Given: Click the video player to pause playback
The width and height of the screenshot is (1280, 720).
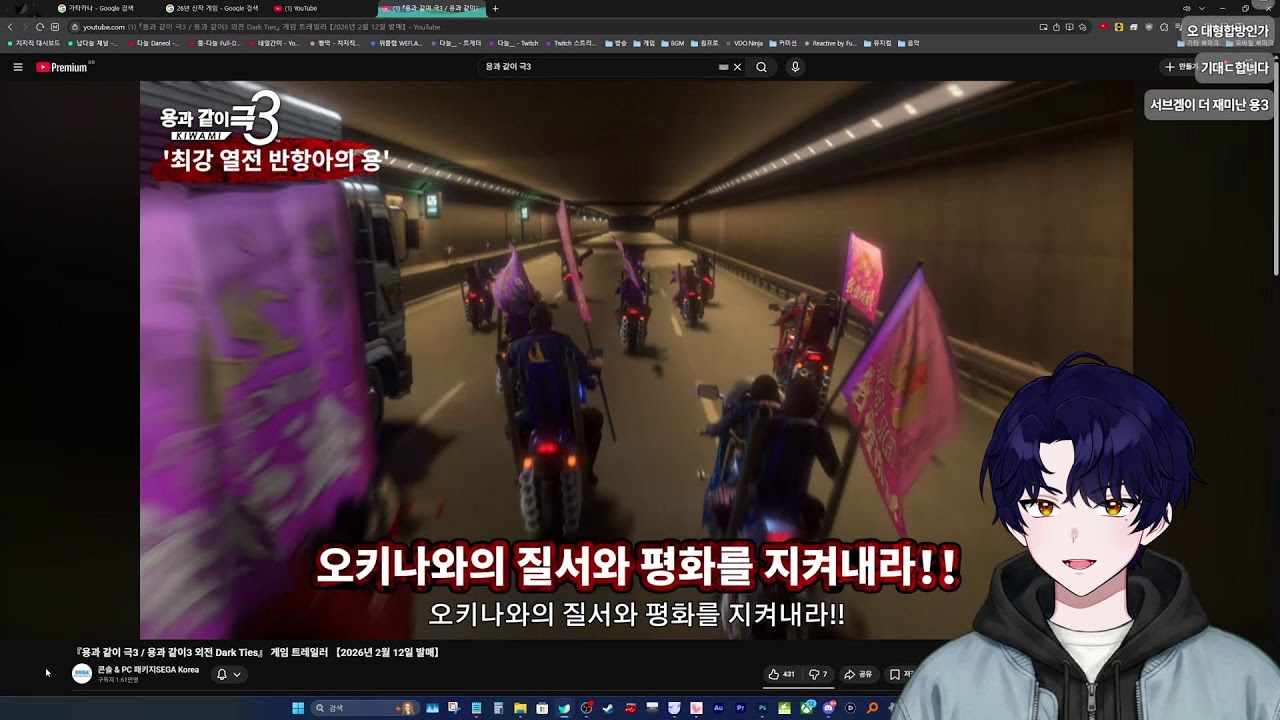Looking at the screenshot, I should point(636,360).
